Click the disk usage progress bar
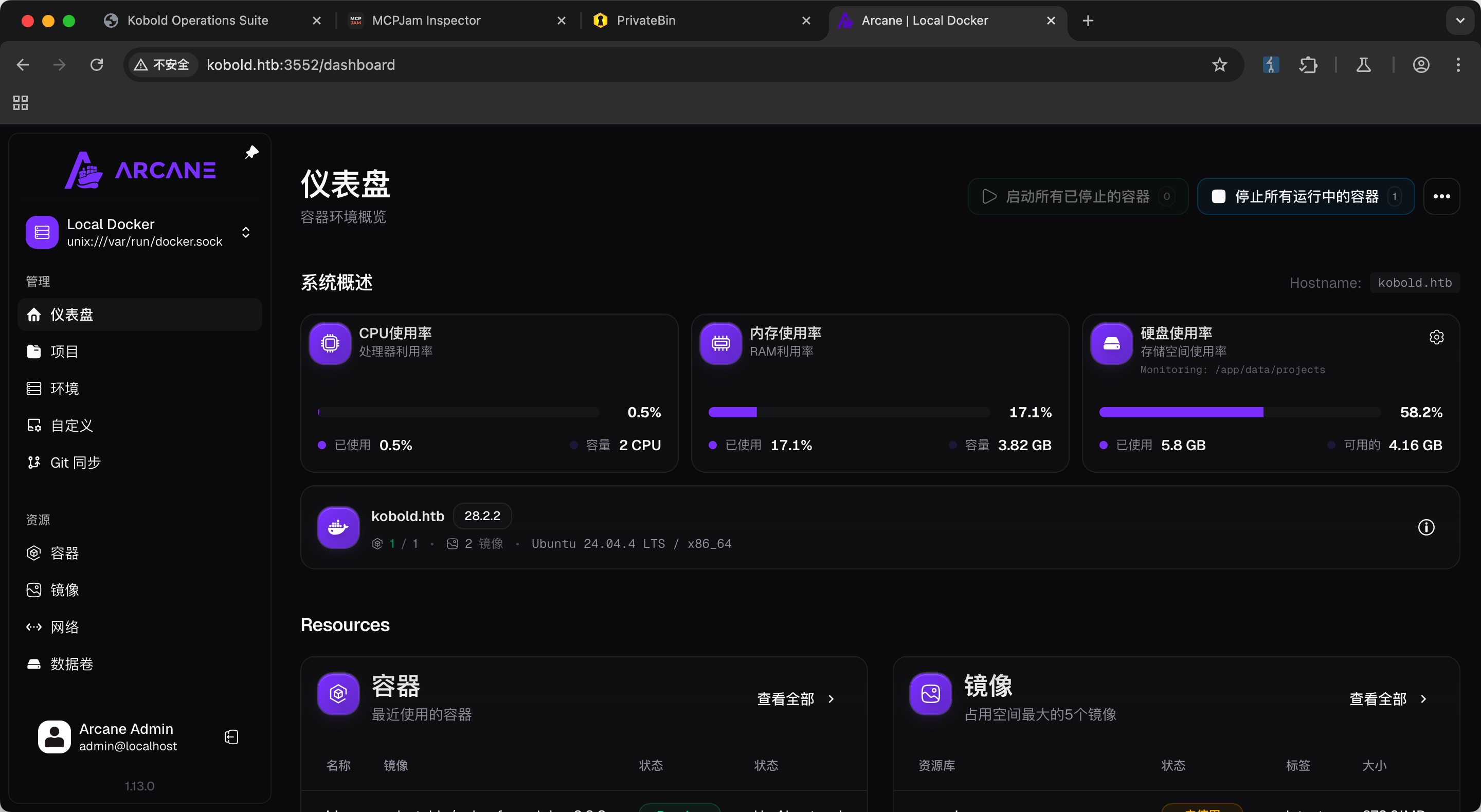The image size is (1481, 812). 1239,412
